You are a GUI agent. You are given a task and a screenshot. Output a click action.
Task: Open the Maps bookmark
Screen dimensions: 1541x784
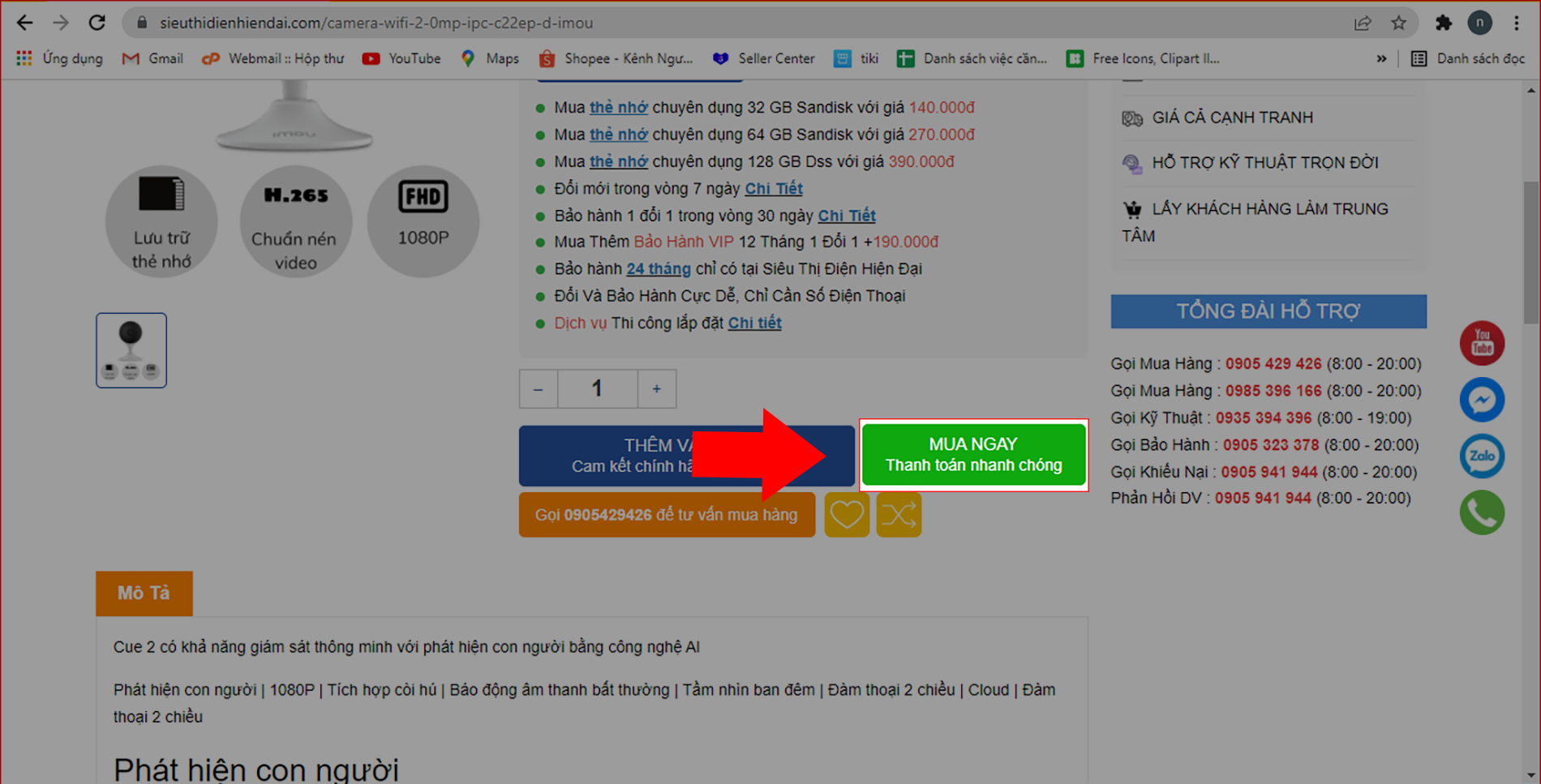click(x=490, y=58)
